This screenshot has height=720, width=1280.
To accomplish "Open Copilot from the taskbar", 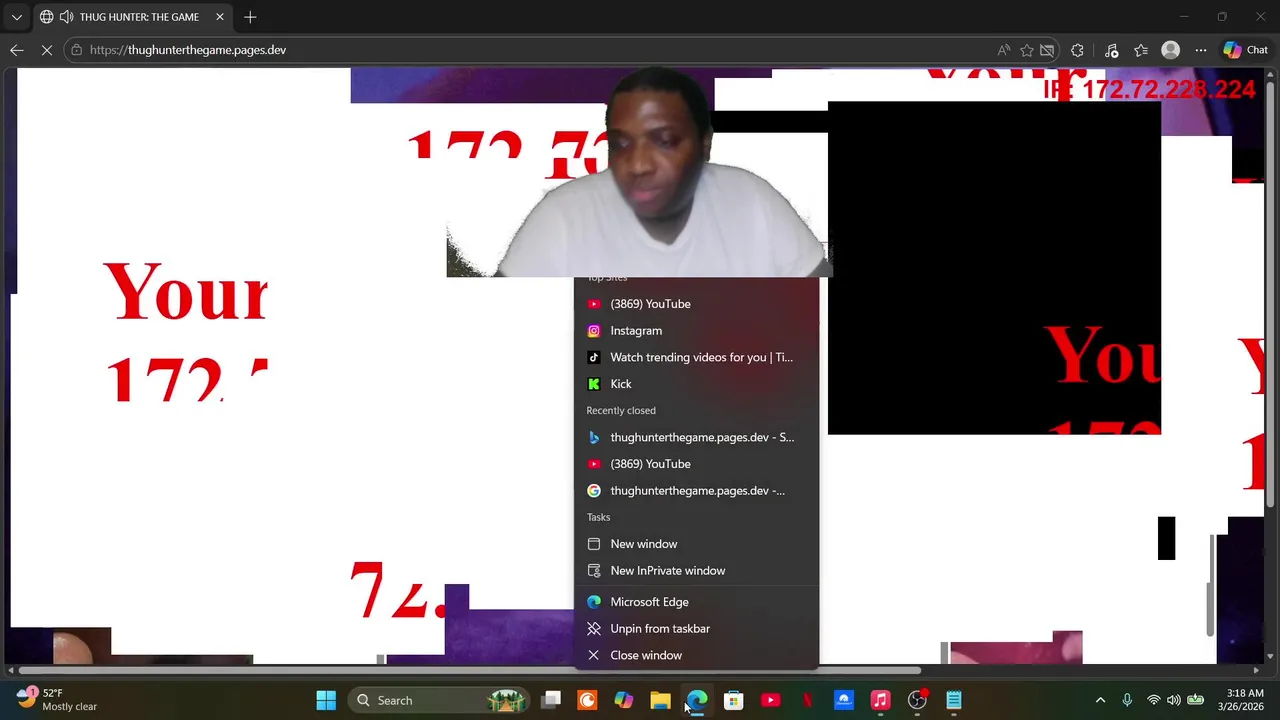I will point(624,700).
